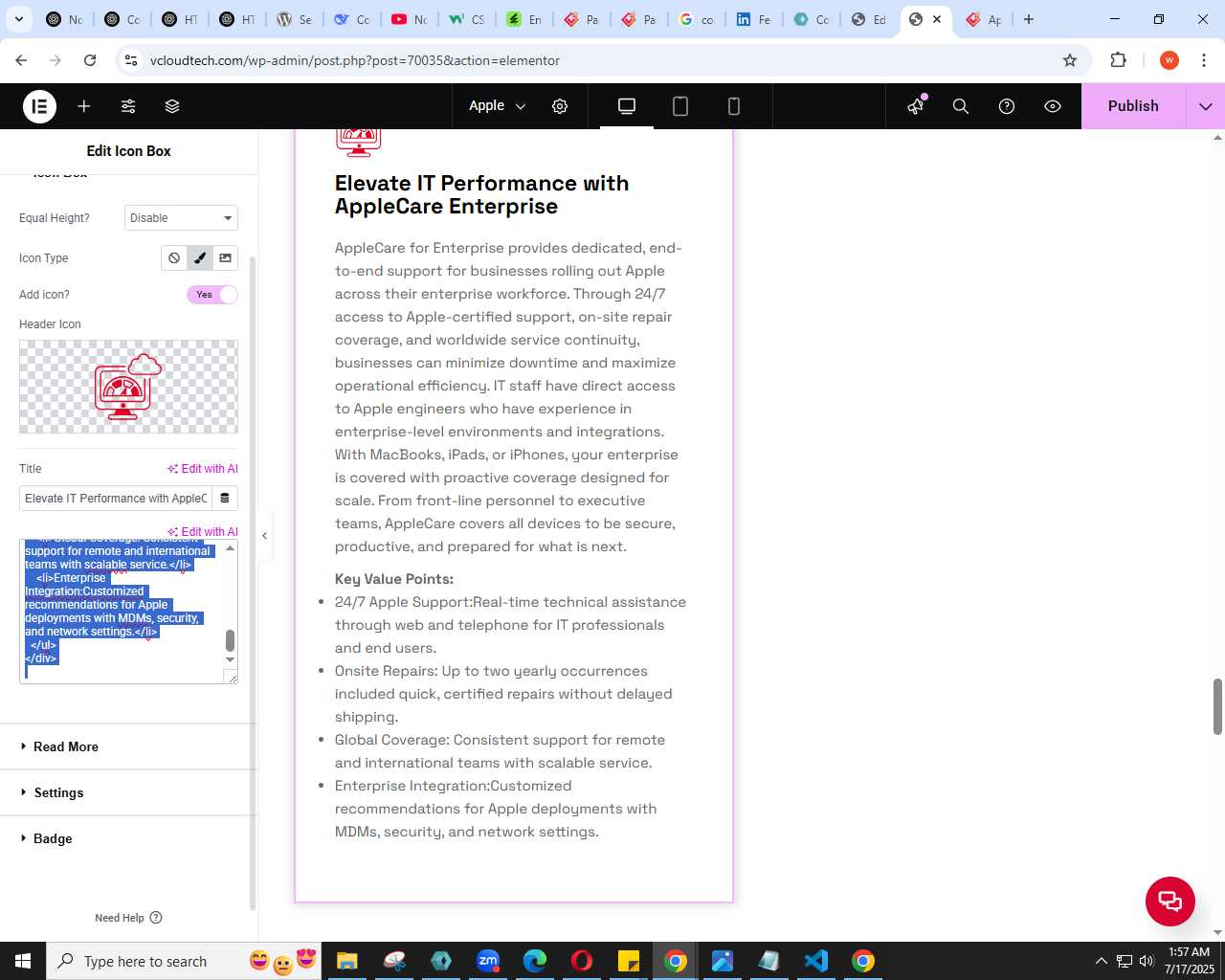The height and width of the screenshot is (980, 1225).
Task: Bookmark this page with star icon
Action: coord(1070,60)
